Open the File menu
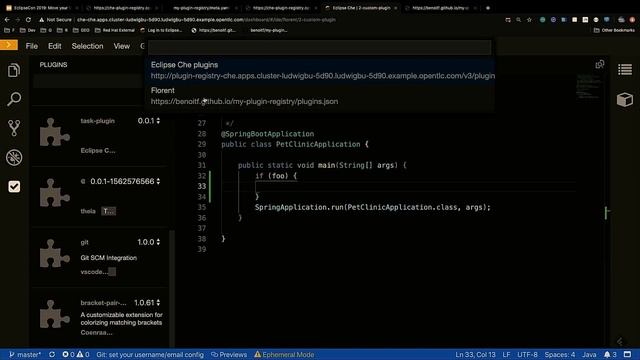 point(31,46)
